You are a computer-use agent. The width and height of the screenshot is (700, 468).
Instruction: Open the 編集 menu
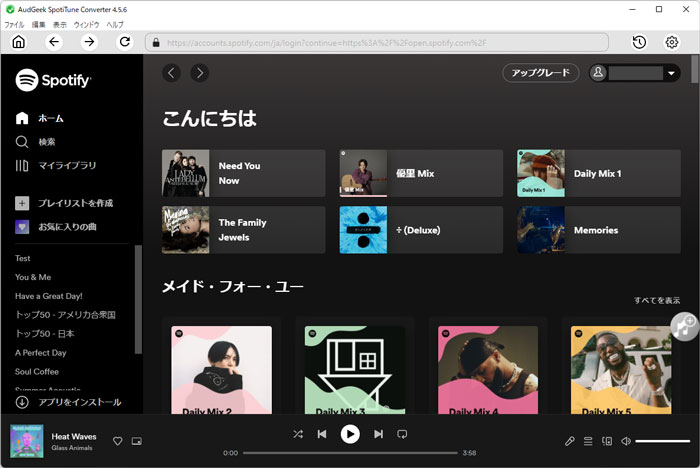(x=38, y=25)
